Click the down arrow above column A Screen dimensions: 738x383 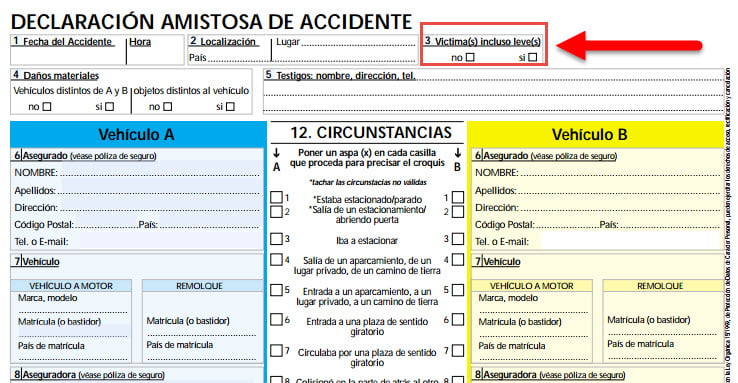(276, 153)
